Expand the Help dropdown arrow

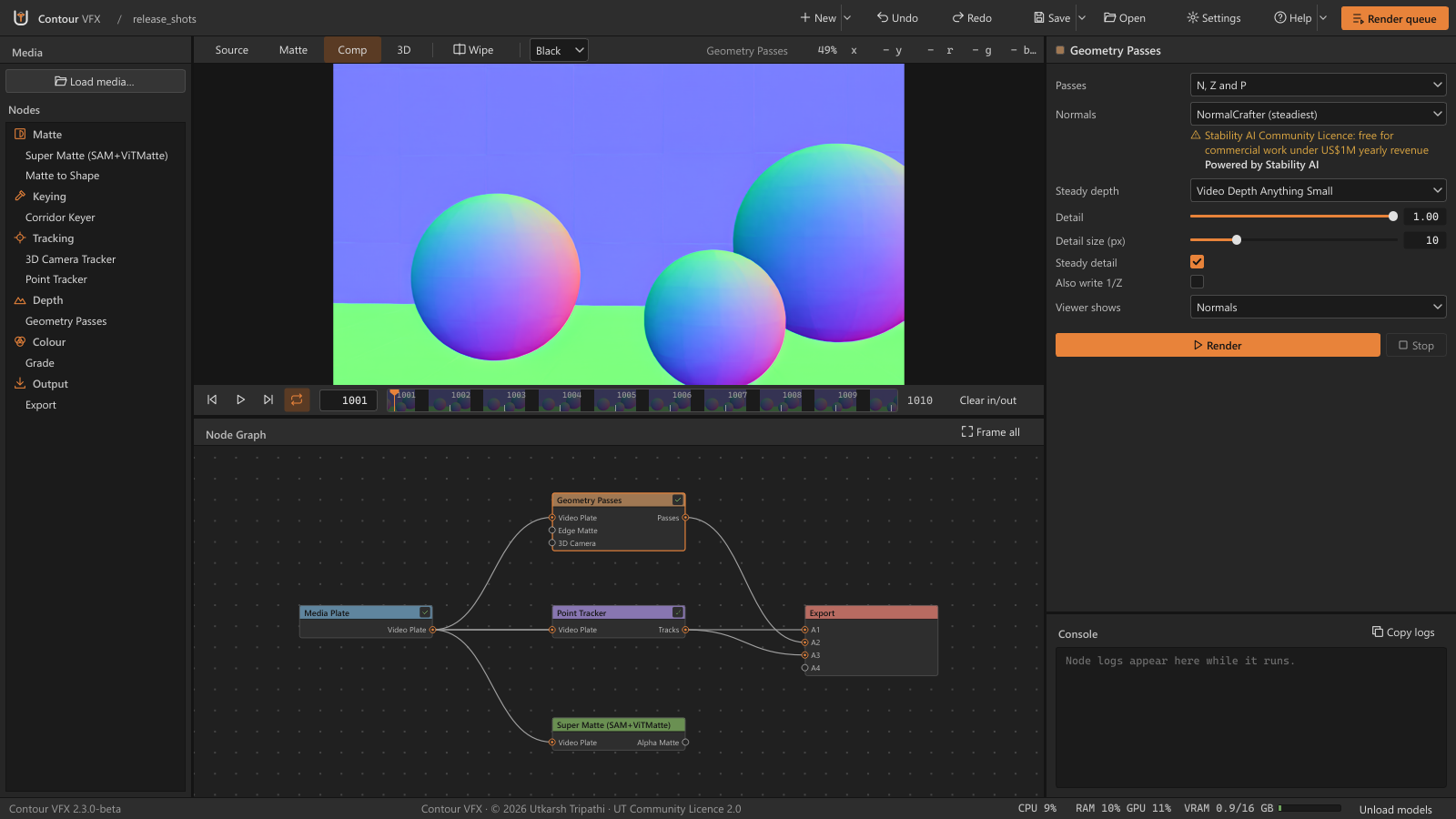[x=1323, y=17]
